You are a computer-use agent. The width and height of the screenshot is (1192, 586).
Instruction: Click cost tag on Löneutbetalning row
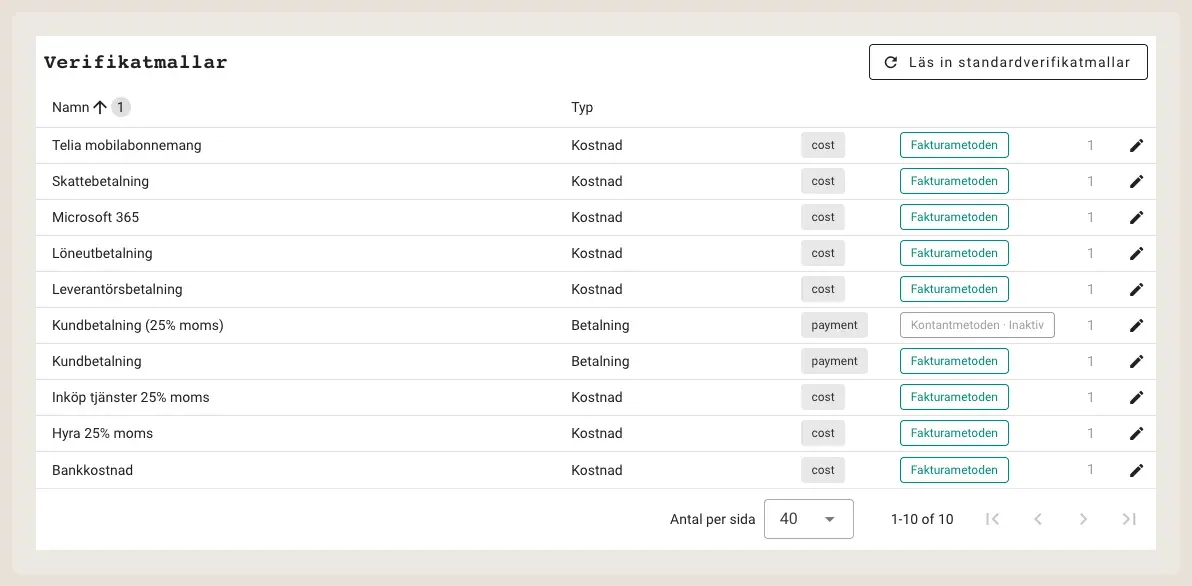[x=823, y=253]
